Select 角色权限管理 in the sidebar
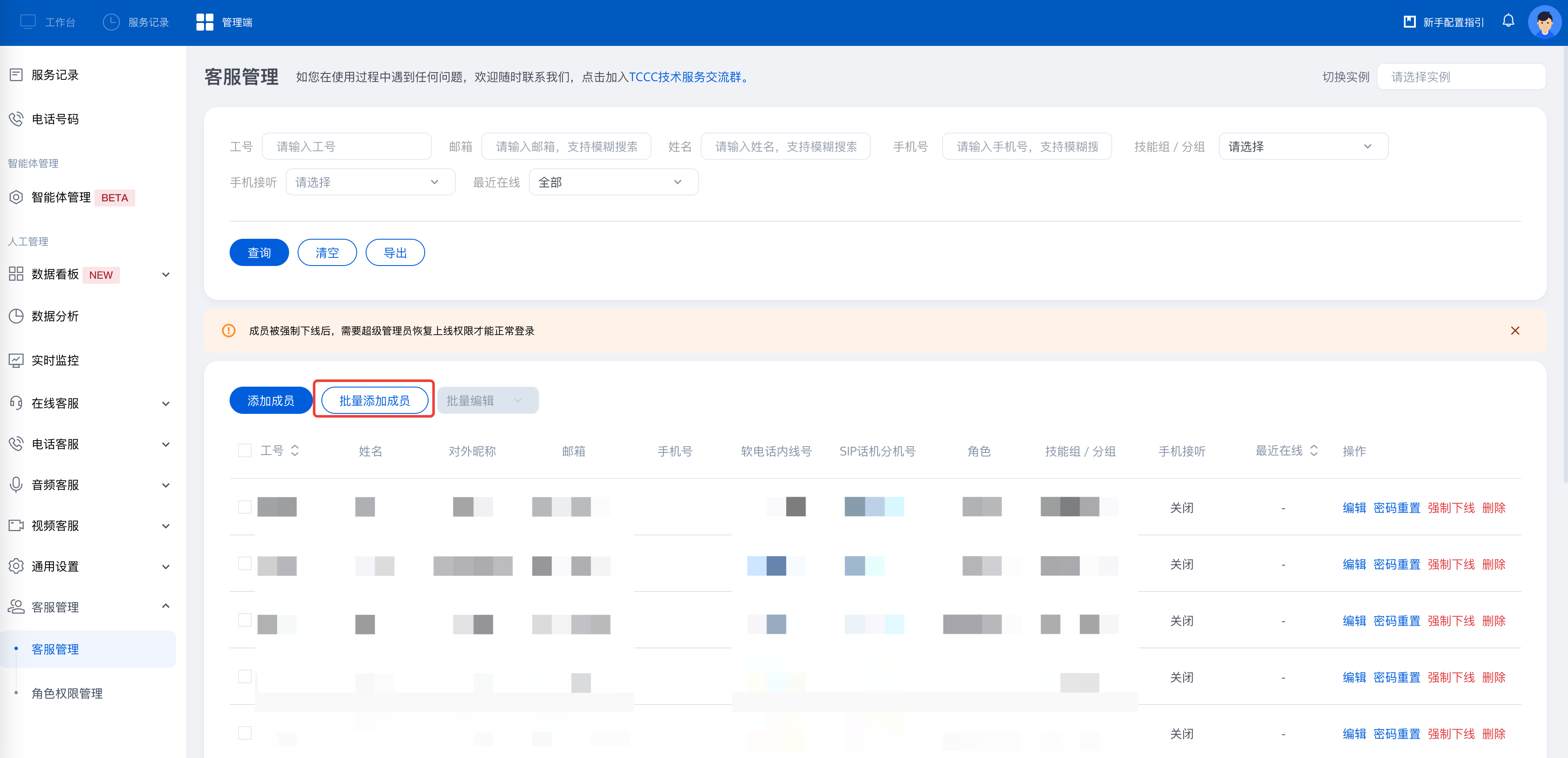 (x=67, y=693)
